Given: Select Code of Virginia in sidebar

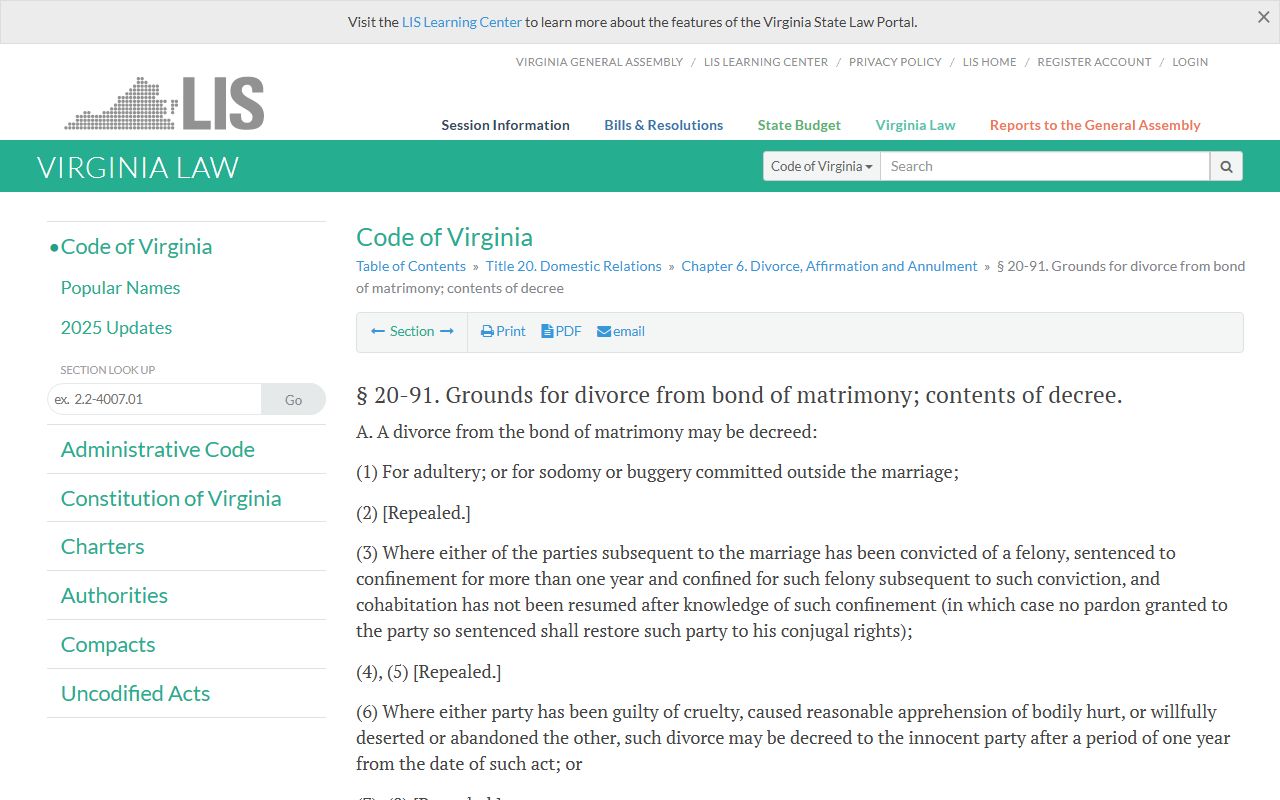Looking at the screenshot, I should click(136, 246).
